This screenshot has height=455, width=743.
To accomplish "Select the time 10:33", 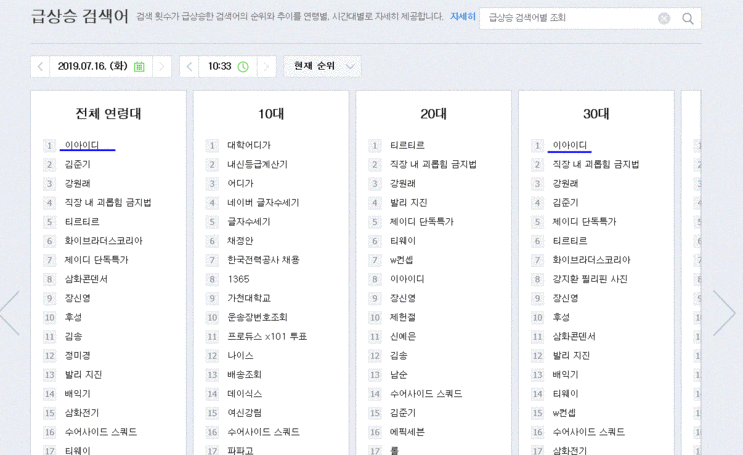I will coord(219,66).
